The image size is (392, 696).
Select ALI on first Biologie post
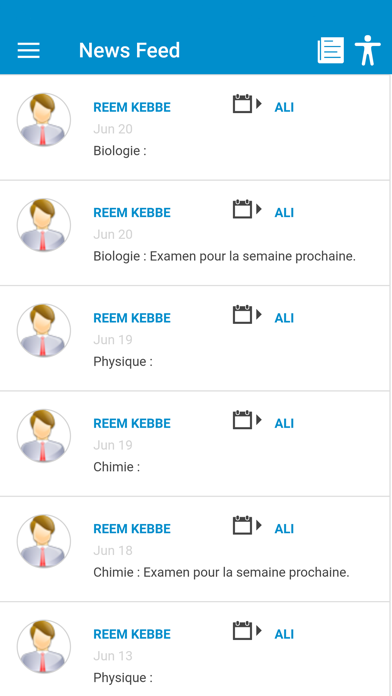point(284,107)
